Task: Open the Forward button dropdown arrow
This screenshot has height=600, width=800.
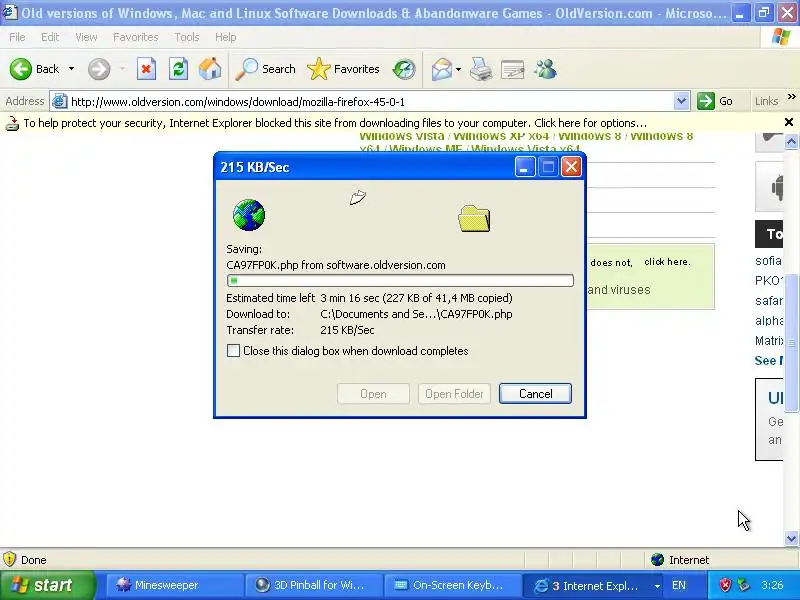Action: [x=122, y=69]
